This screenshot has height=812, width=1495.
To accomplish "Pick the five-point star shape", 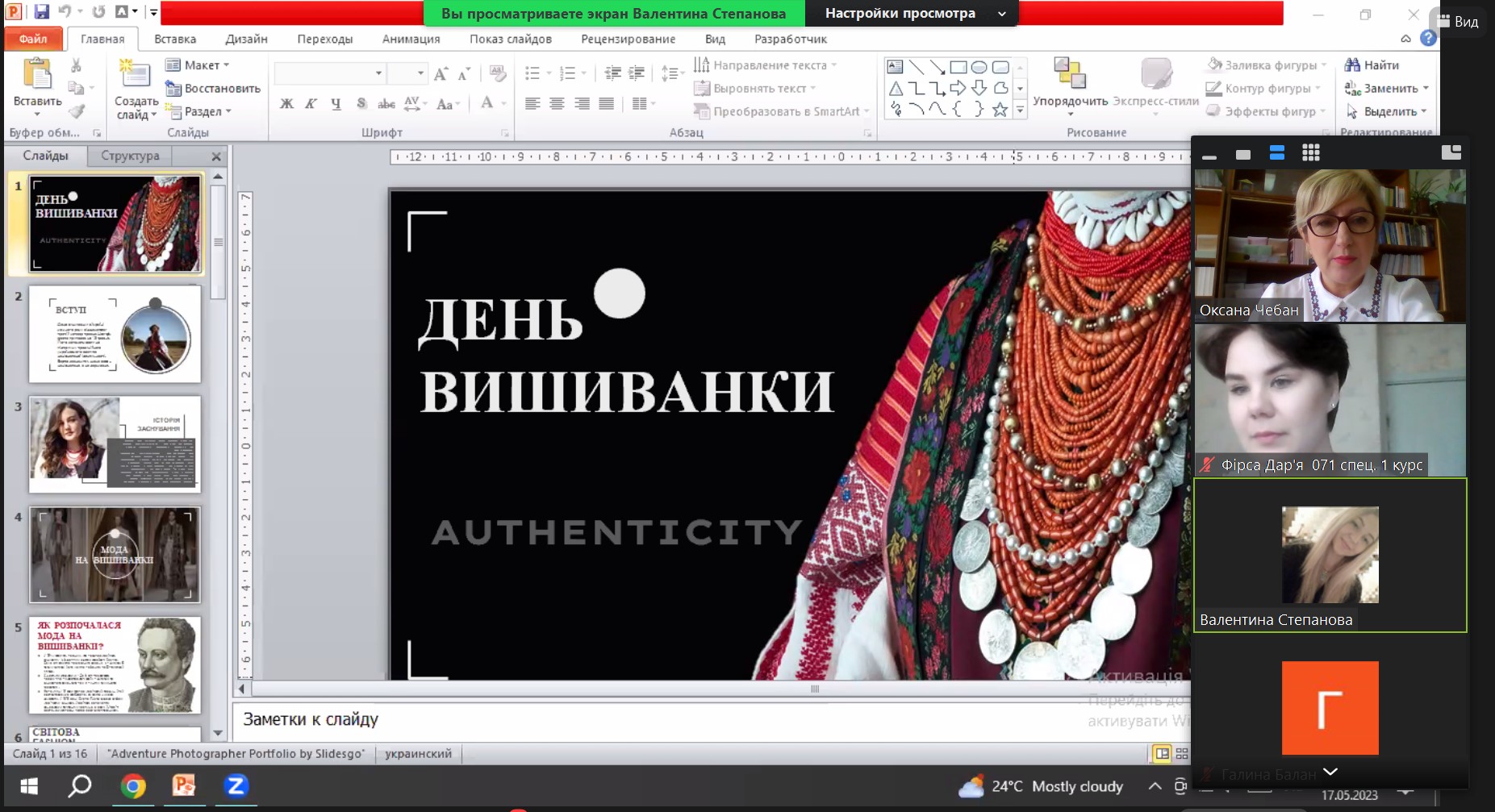I will pyautogui.click(x=1000, y=110).
